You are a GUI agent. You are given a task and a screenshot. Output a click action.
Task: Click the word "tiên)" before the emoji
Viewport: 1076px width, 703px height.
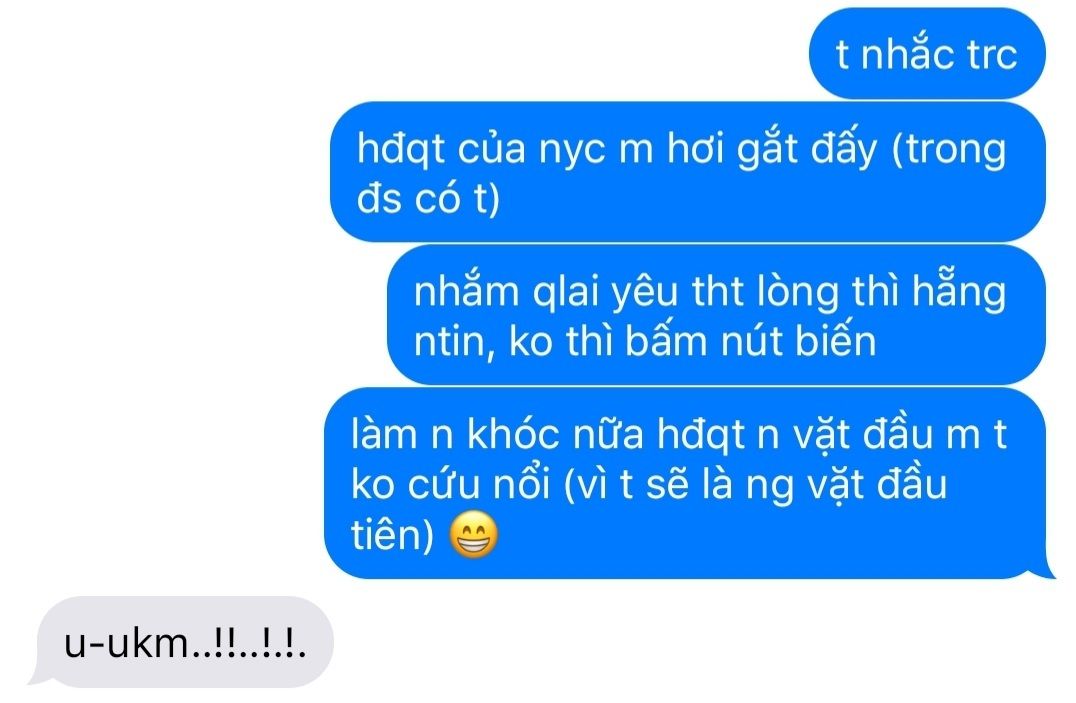(x=393, y=535)
